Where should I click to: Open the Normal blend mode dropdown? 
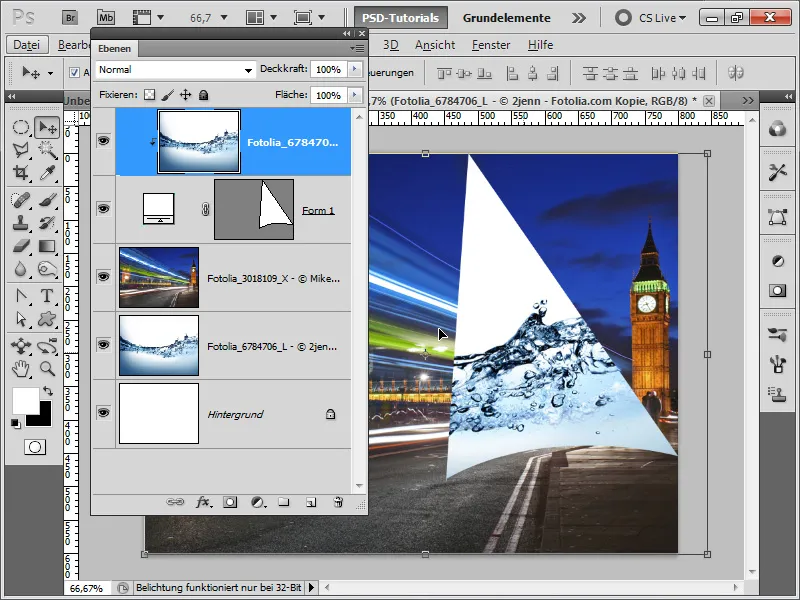[x=177, y=70]
